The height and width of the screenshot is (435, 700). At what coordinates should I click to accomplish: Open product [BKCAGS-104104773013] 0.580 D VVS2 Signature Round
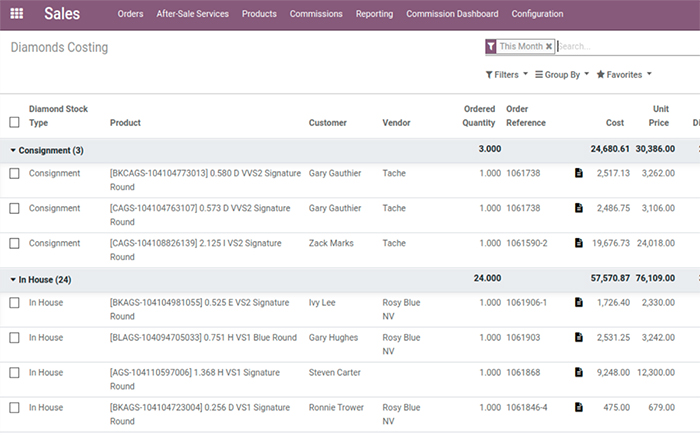tap(205, 180)
